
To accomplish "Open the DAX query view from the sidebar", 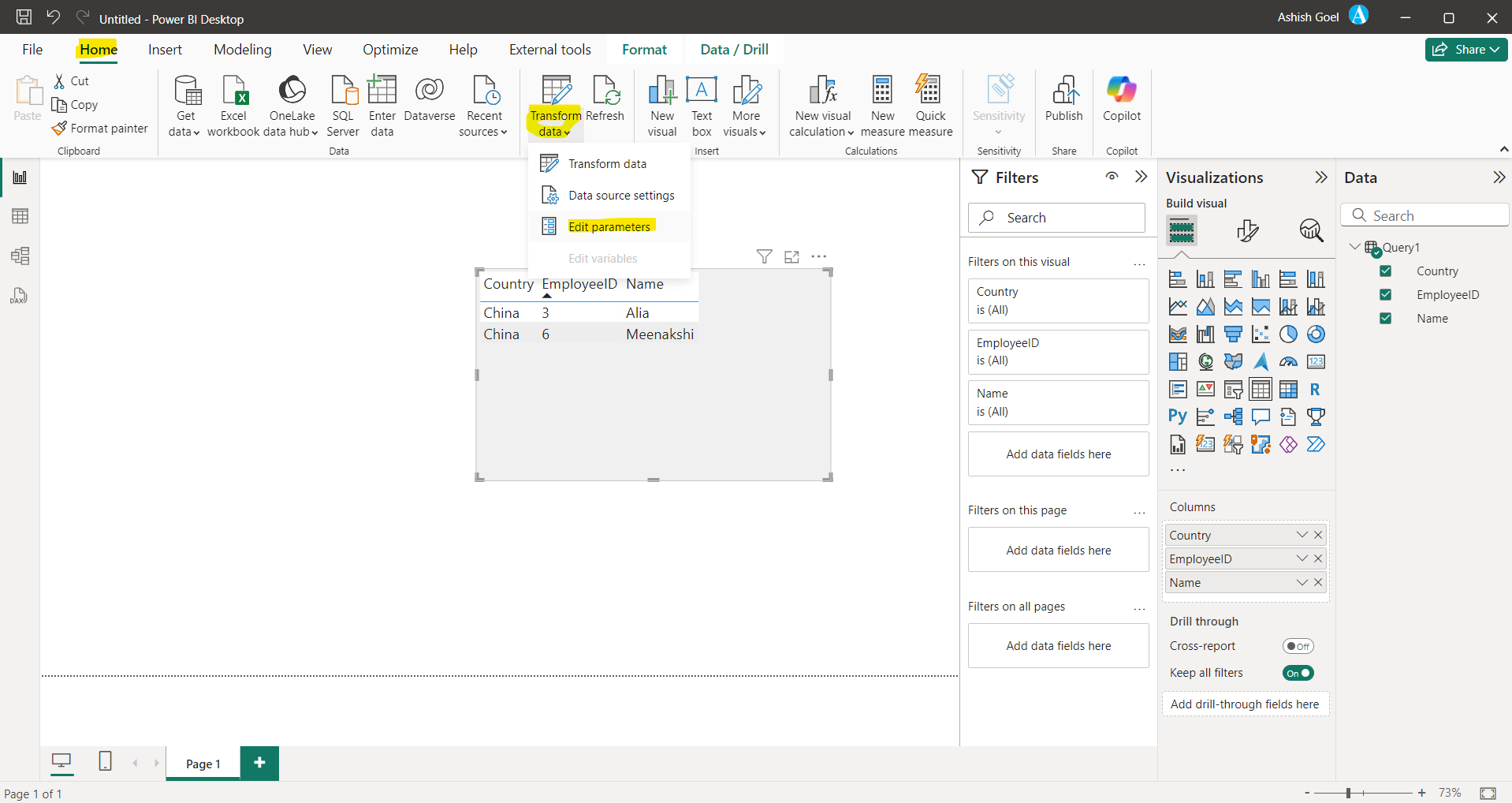I will click(x=19, y=296).
